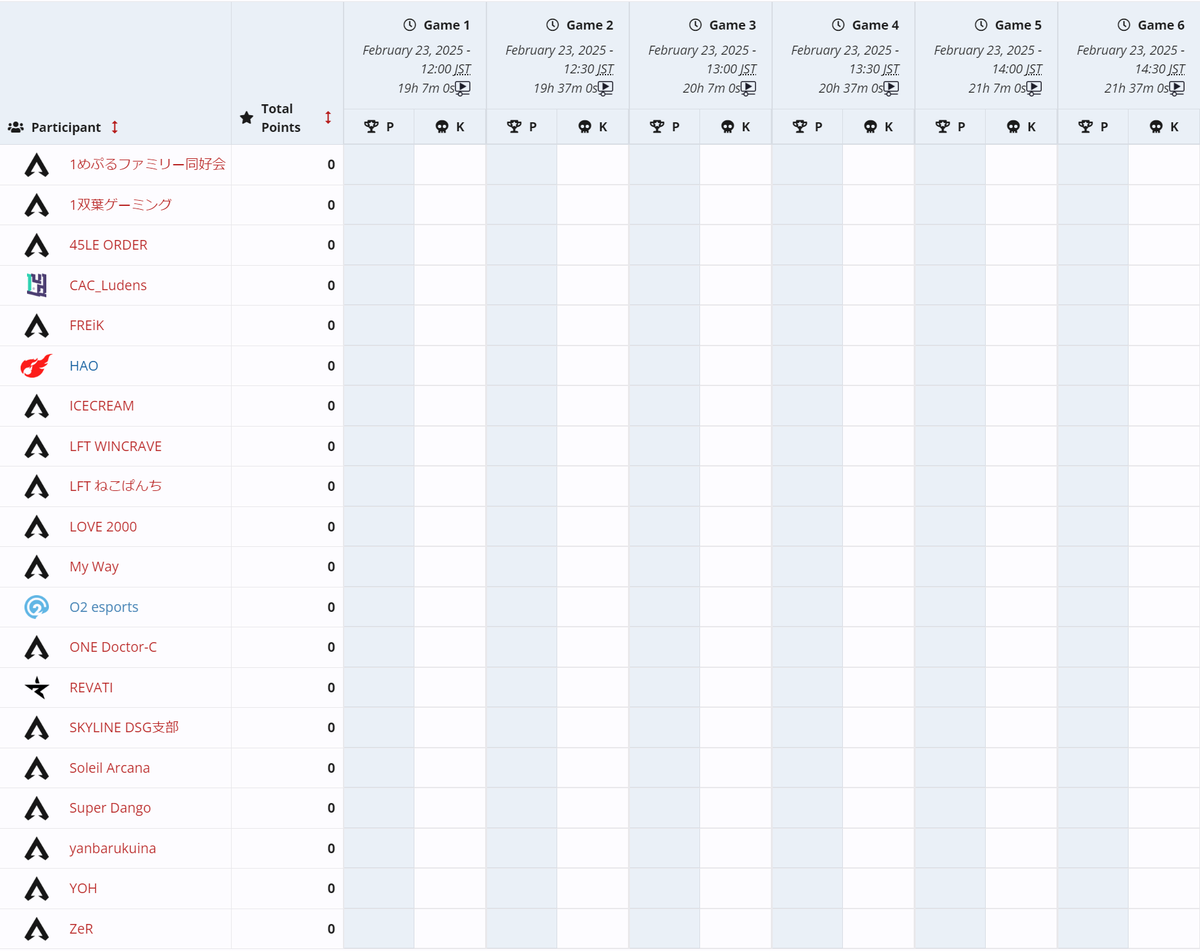The height and width of the screenshot is (951, 1200).
Task: Click Game 1 kills skull column header
Action: click(x=450, y=127)
